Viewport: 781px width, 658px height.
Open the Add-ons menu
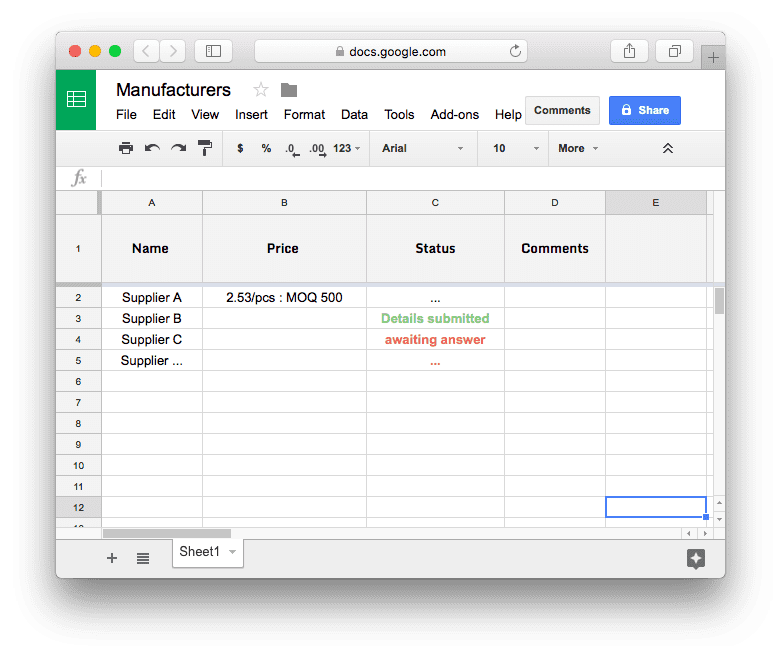(455, 115)
